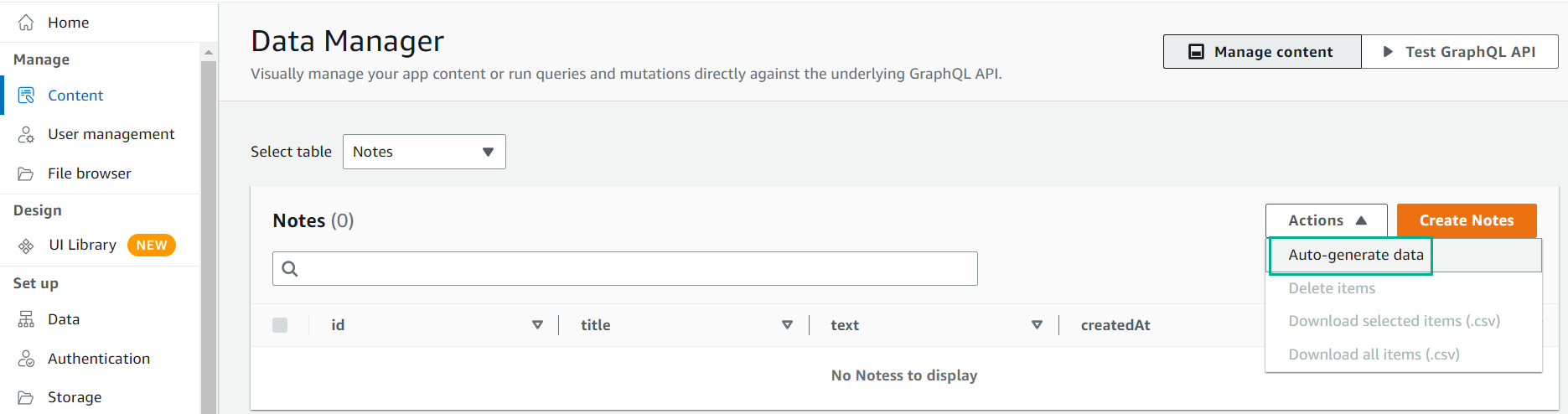Click the Data schema icon under Set up
Viewport: 1568px width, 414px height.
pos(26,319)
